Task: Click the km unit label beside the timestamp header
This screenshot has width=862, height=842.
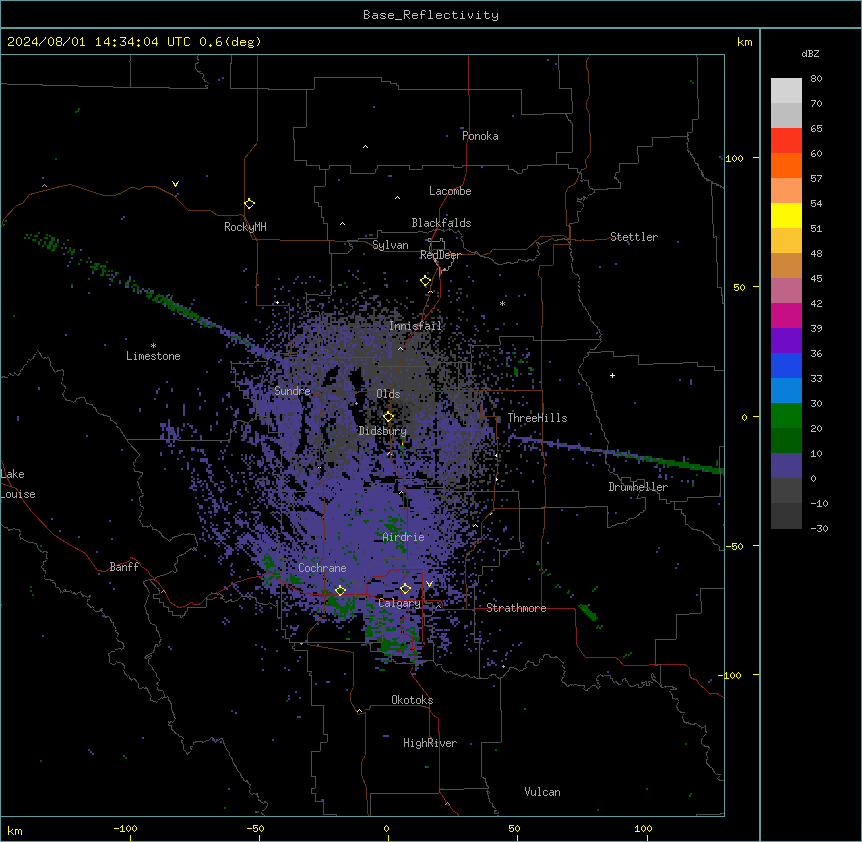Action: coord(745,42)
